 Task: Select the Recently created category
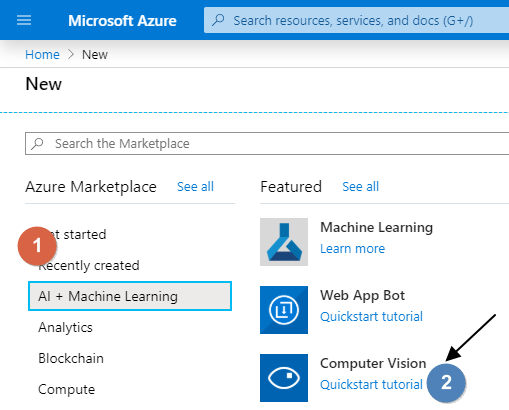point(89,266)
